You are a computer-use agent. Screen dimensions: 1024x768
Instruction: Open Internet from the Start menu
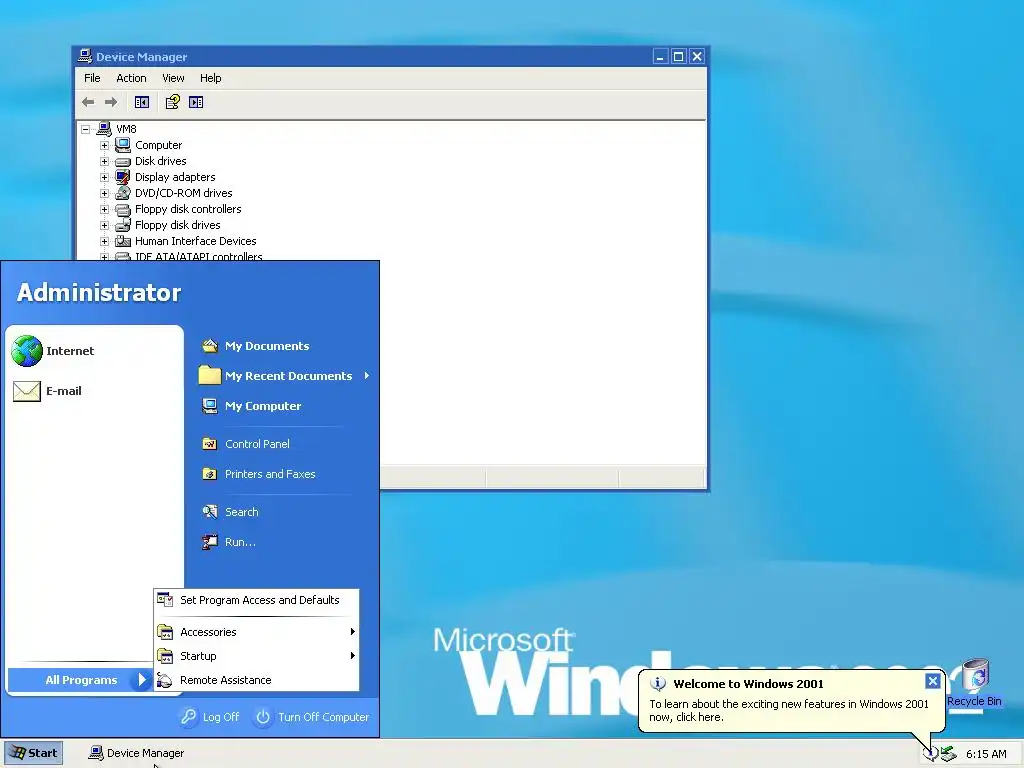click(x=54, y=351)
